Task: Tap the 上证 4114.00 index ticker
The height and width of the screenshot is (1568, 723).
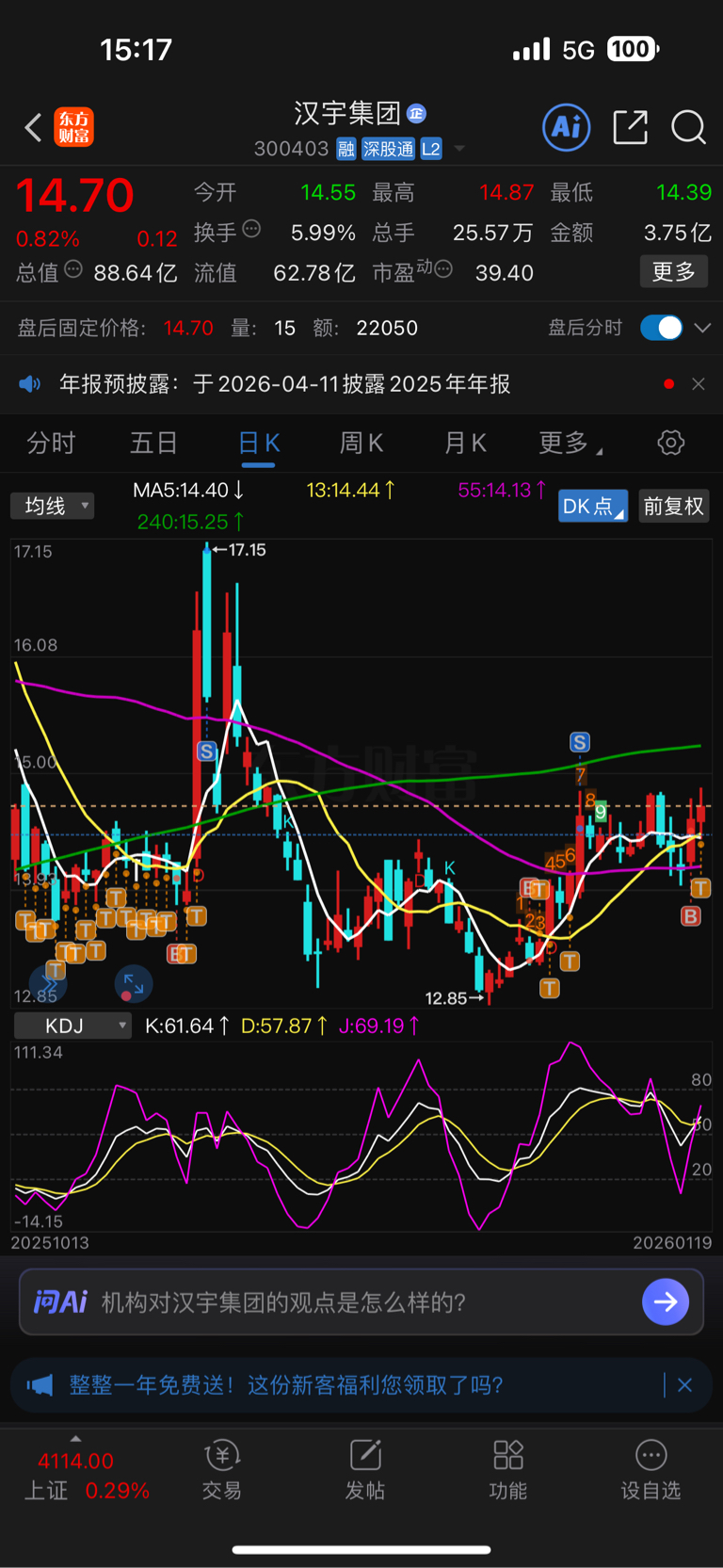Action: tap(87, 1475)
